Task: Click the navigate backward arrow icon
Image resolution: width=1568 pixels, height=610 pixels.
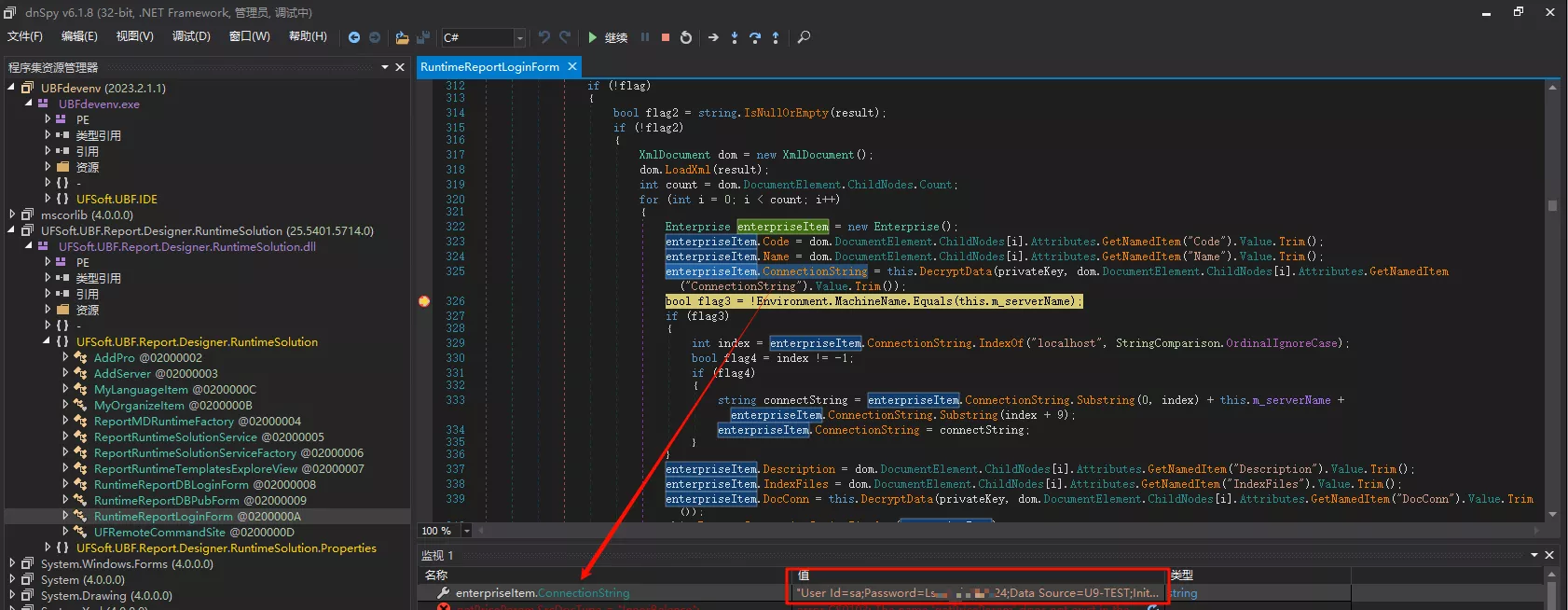Action: click(x=354, y=37)
